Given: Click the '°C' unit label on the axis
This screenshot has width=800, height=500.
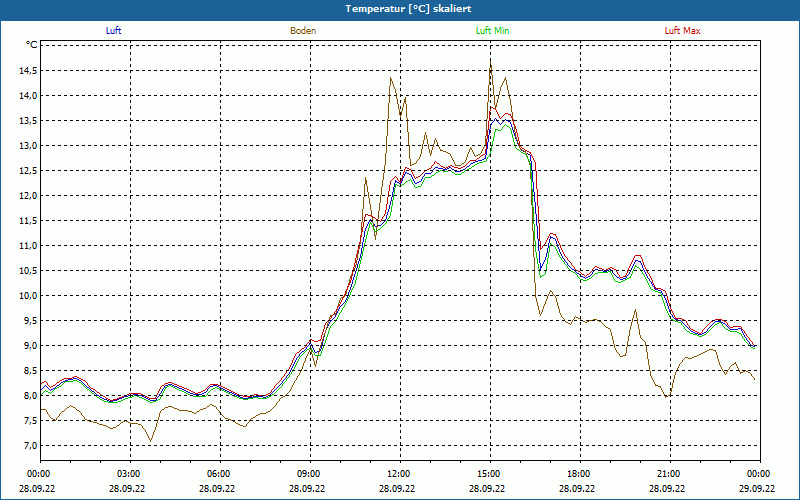Looking at the screenshot, I should click(32, 45).
